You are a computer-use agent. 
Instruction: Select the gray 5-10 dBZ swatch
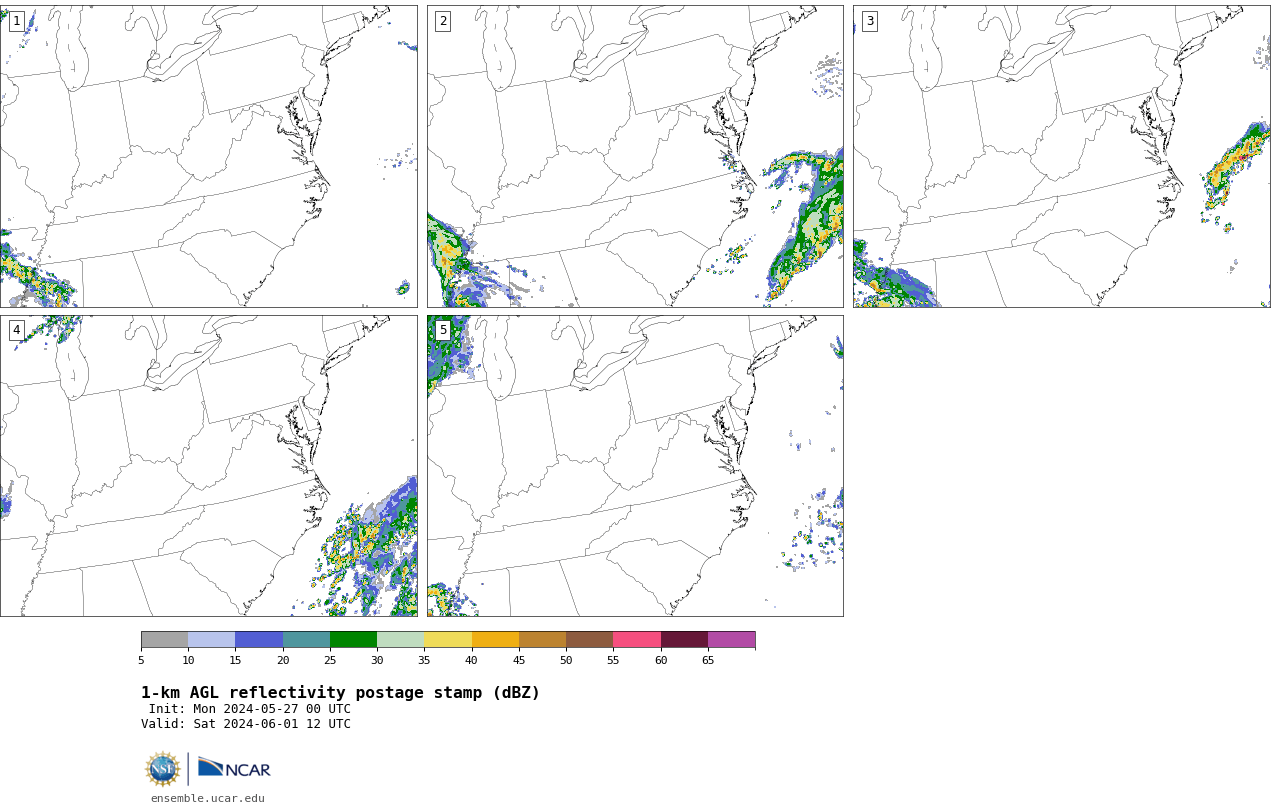164,640
